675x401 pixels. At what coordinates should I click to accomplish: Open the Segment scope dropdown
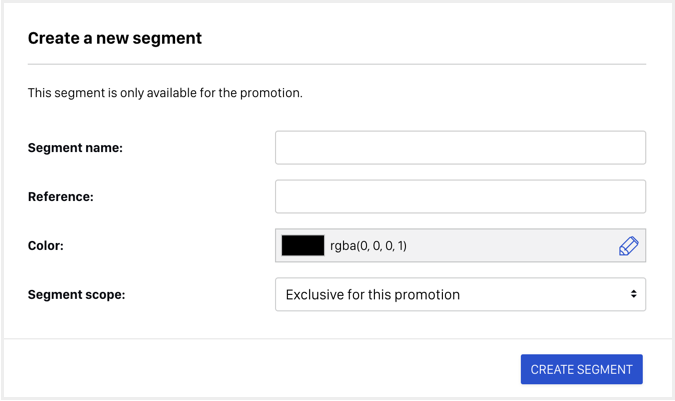click(460, 294)
